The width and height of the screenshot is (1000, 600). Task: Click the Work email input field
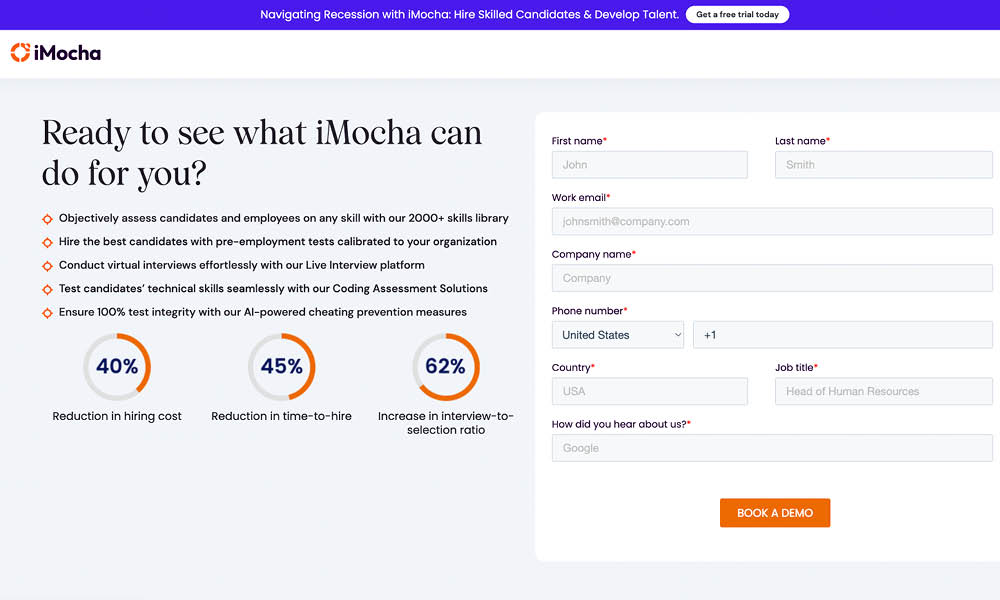[x=772, y=221]
